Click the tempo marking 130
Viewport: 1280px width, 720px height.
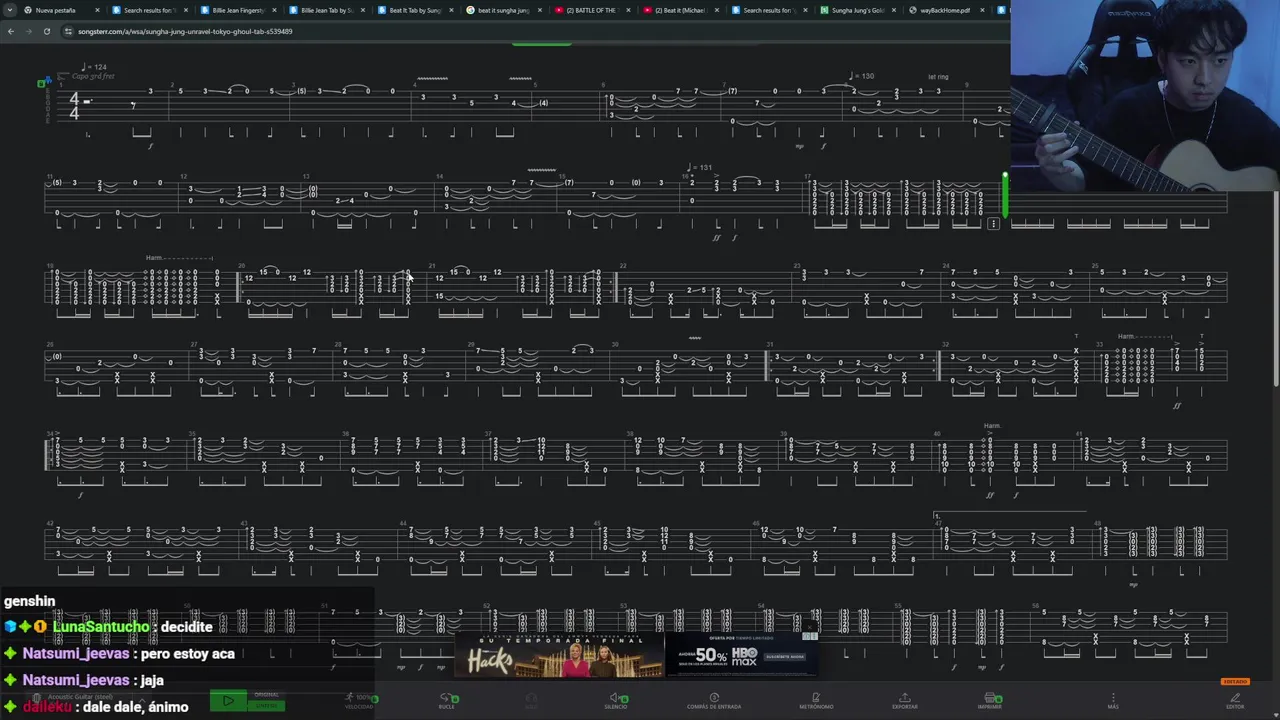(x=861, y=76)
